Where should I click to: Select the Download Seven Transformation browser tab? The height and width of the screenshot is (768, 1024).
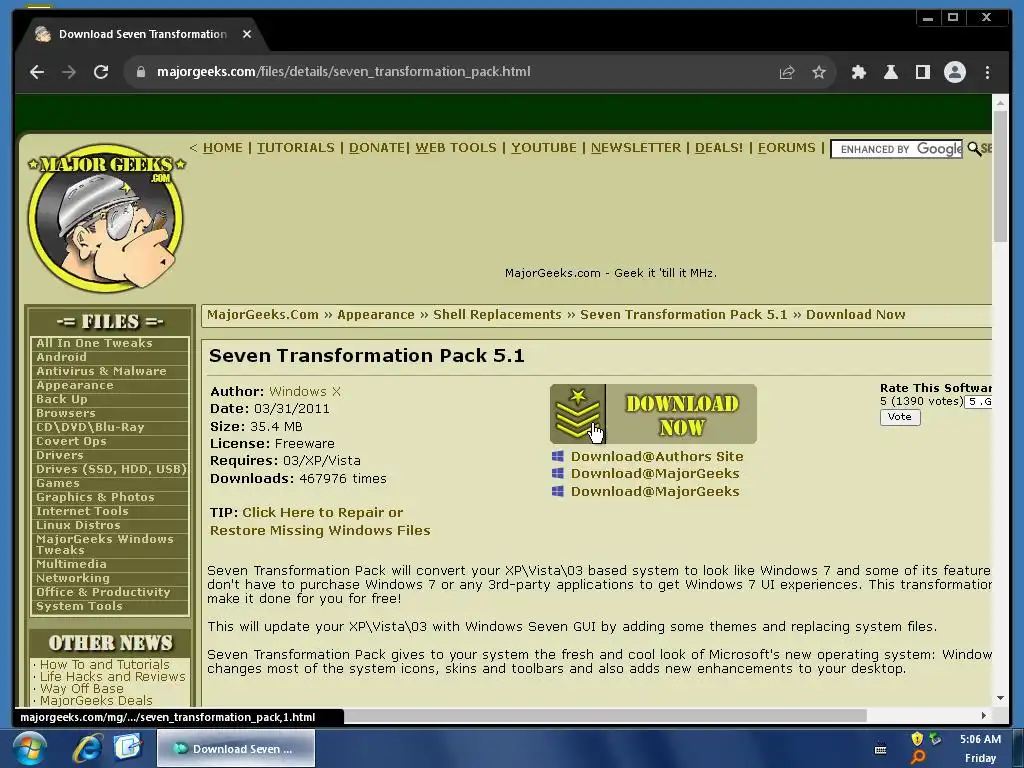point(142,34)
